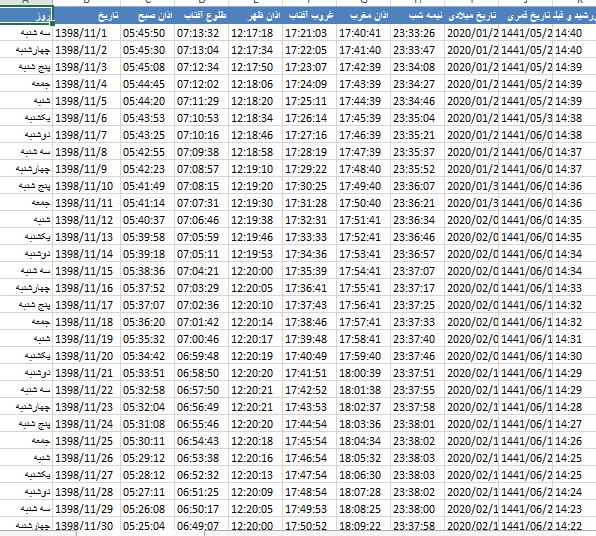Select the 'طلوع آفتاب' header cell
Image resolution: width=596 pixels, height=536 pixels.
tap(201, 16)
